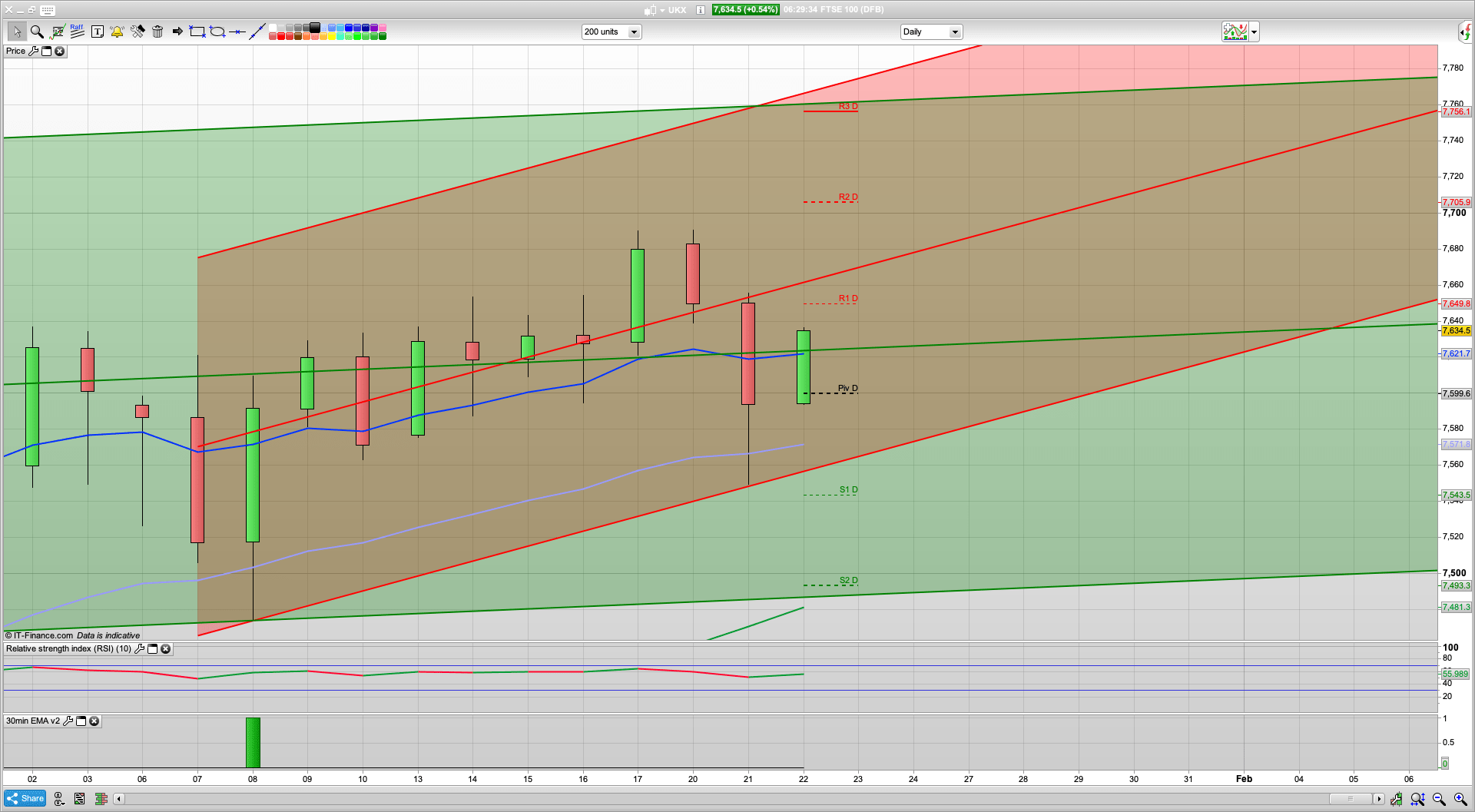Open the price alert bell tool
Screen dimensions: 1475x812
[117, 31]
